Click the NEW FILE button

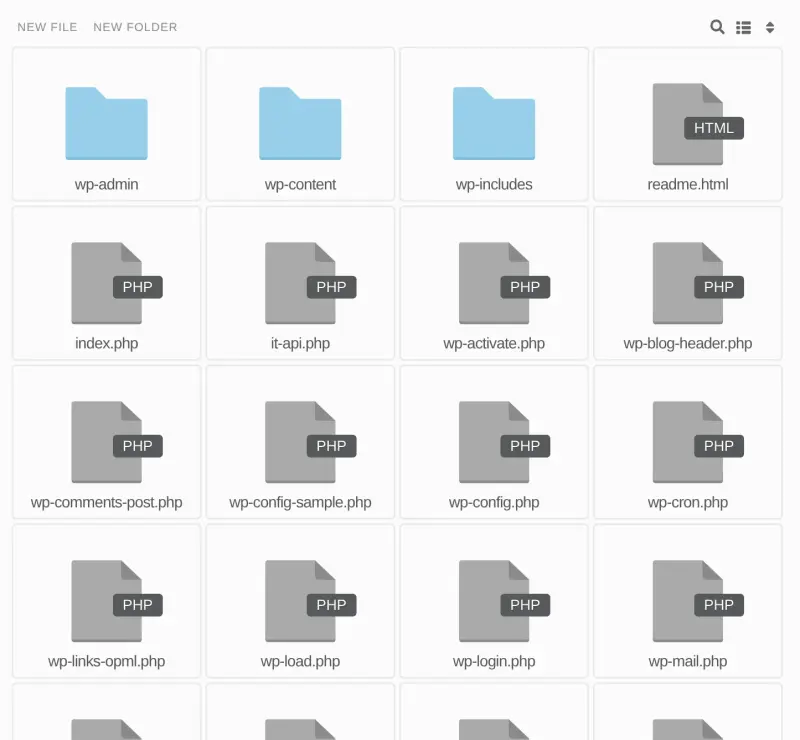[x=47, y=27]
